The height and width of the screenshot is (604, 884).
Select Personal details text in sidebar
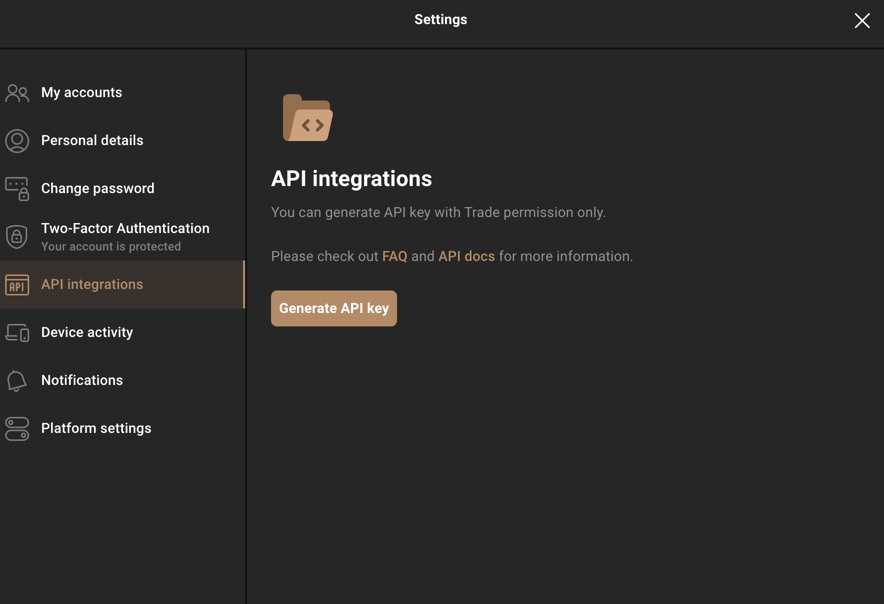92,140
